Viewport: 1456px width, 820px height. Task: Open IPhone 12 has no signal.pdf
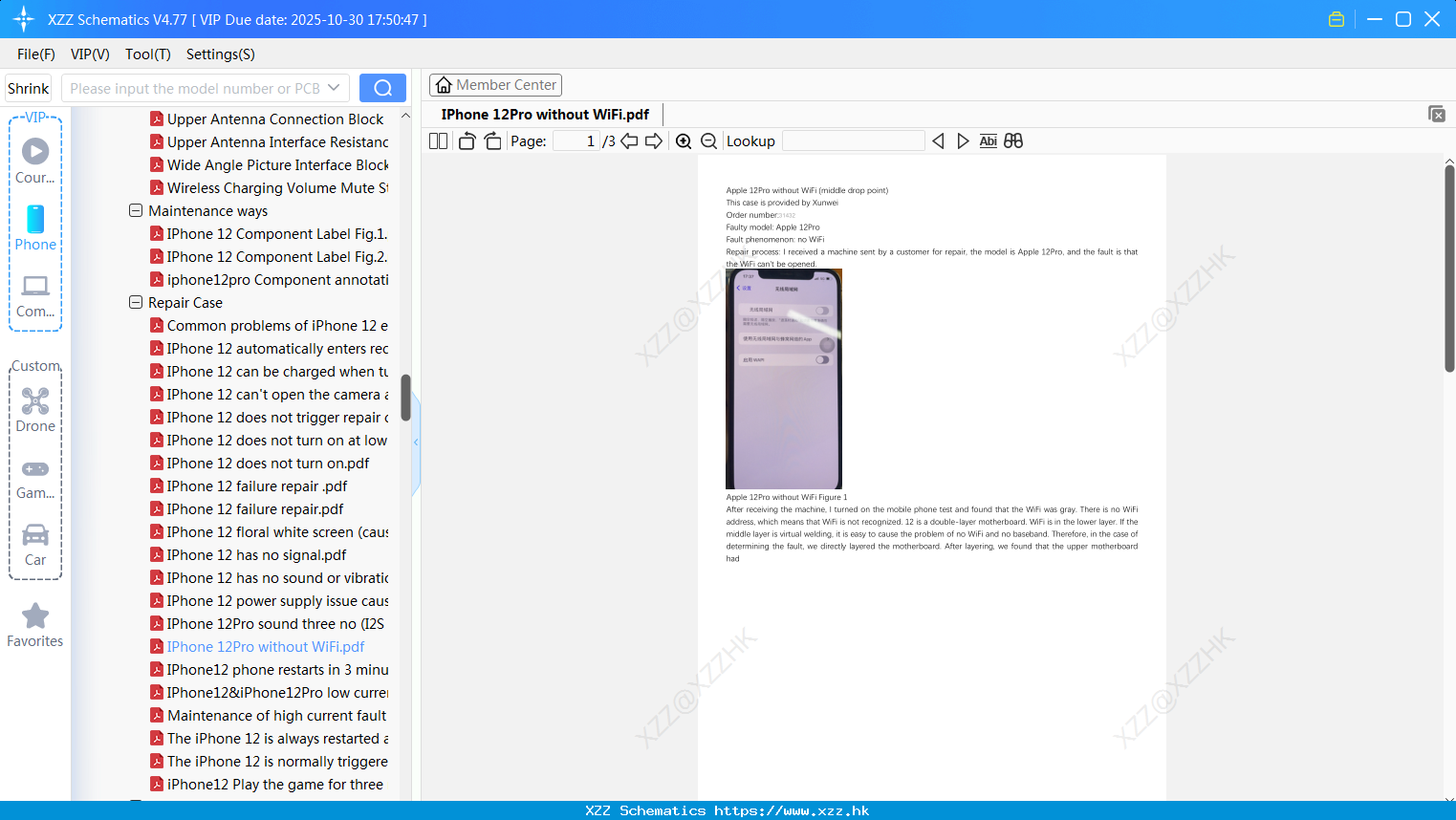[x=249, y=554]
